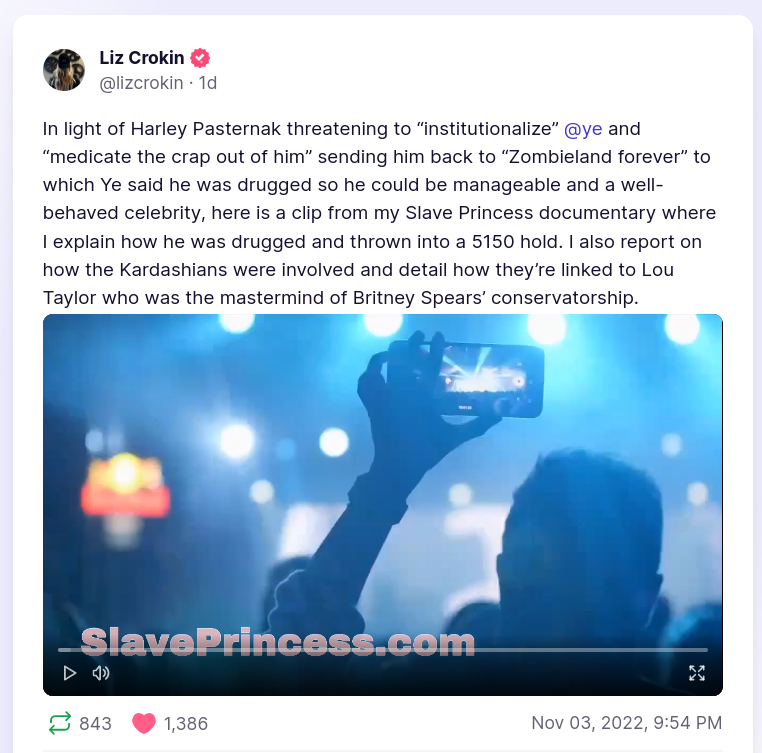
Task: Play the Slave Princess video clip
Action: [70, 673]
